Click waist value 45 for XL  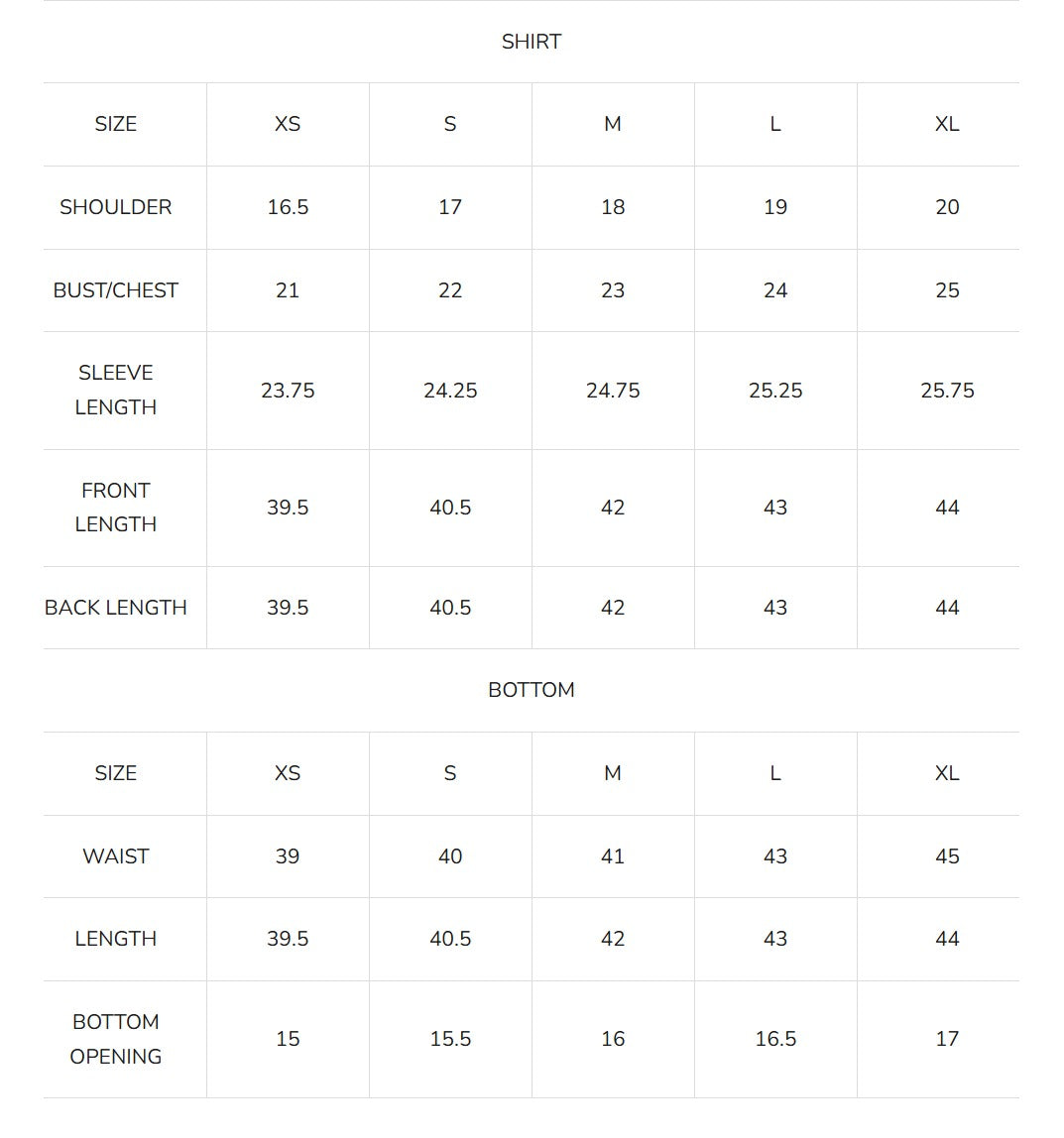947,856
